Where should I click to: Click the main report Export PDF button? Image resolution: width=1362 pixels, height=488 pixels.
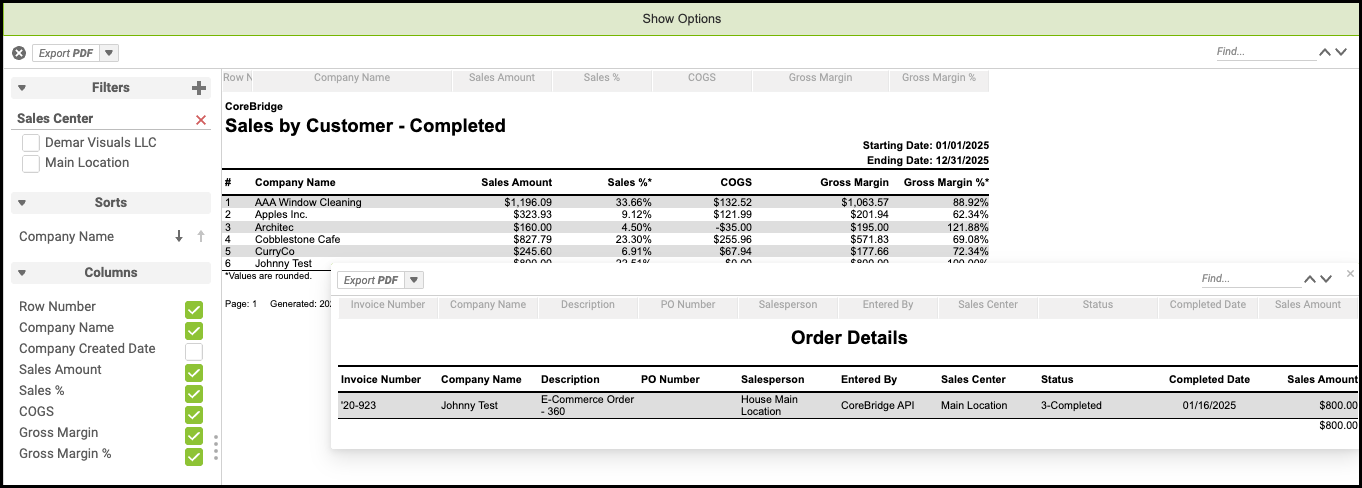click(x=67, y=53)
